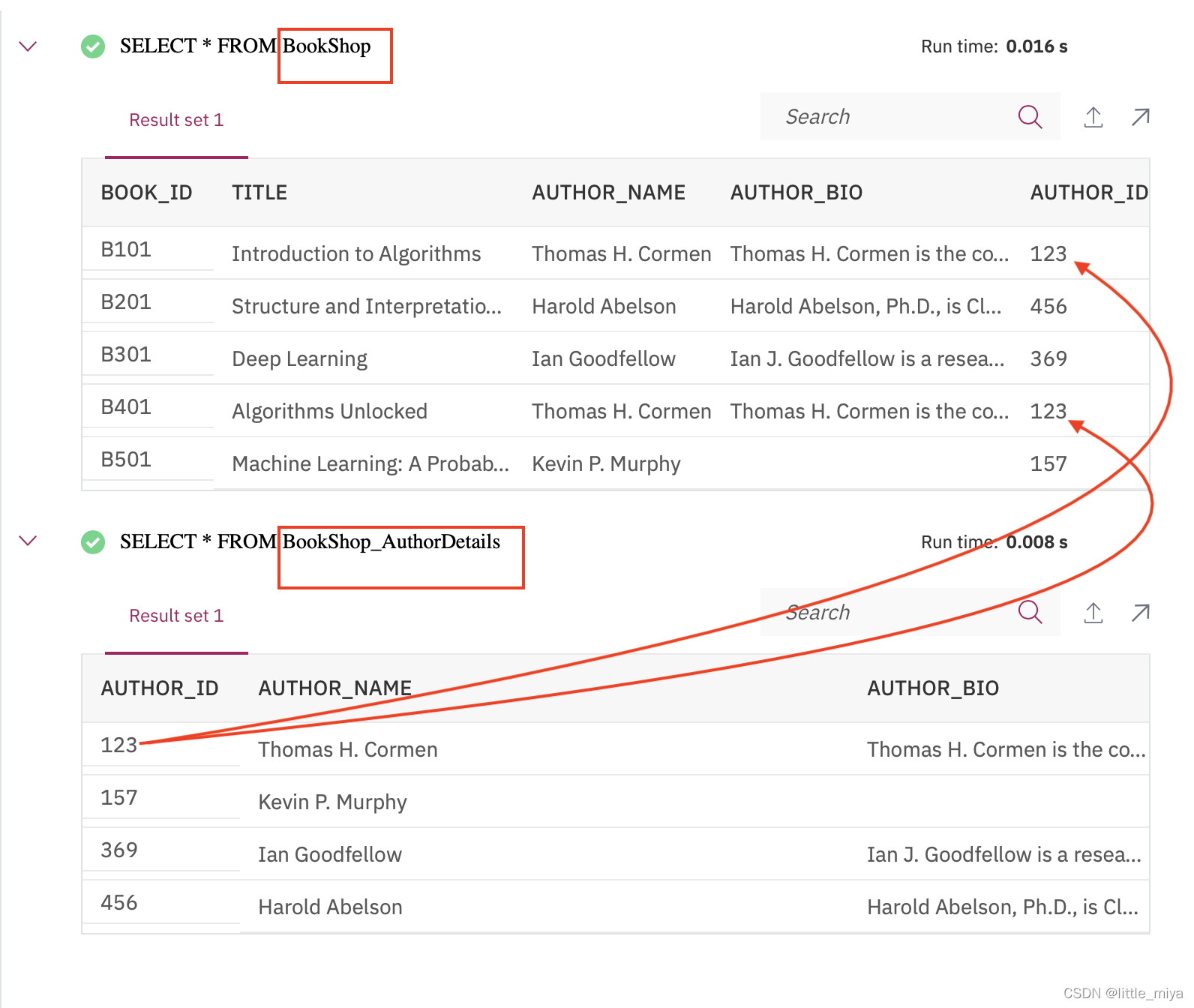Click 'Deep Learning' title cell

click(x=299, y=359)
